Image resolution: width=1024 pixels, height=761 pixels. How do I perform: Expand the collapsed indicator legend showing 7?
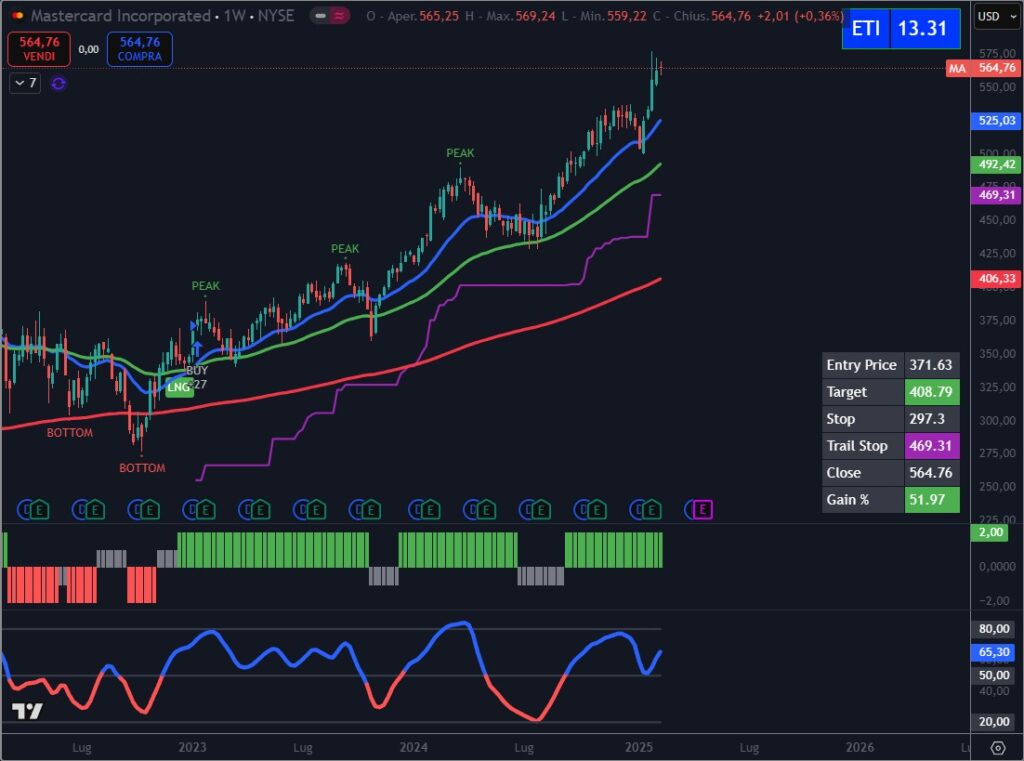[25, 83]
